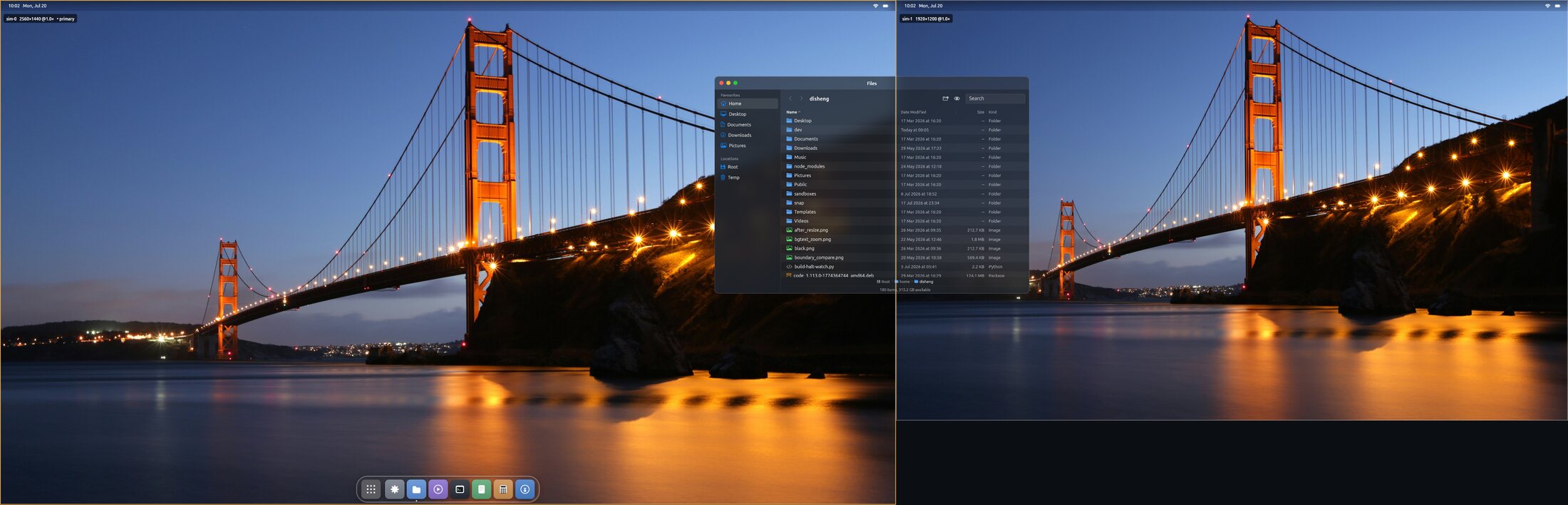Open the Terminal icon in dock
The height and width of the screenshot is (505, 1568).
(x=460, y=489)
